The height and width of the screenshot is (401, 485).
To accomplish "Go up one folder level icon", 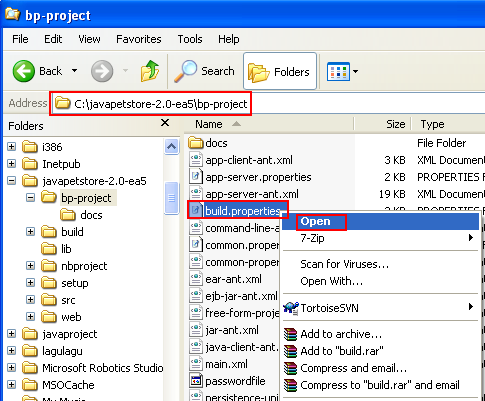I will (x=150, y=71).
